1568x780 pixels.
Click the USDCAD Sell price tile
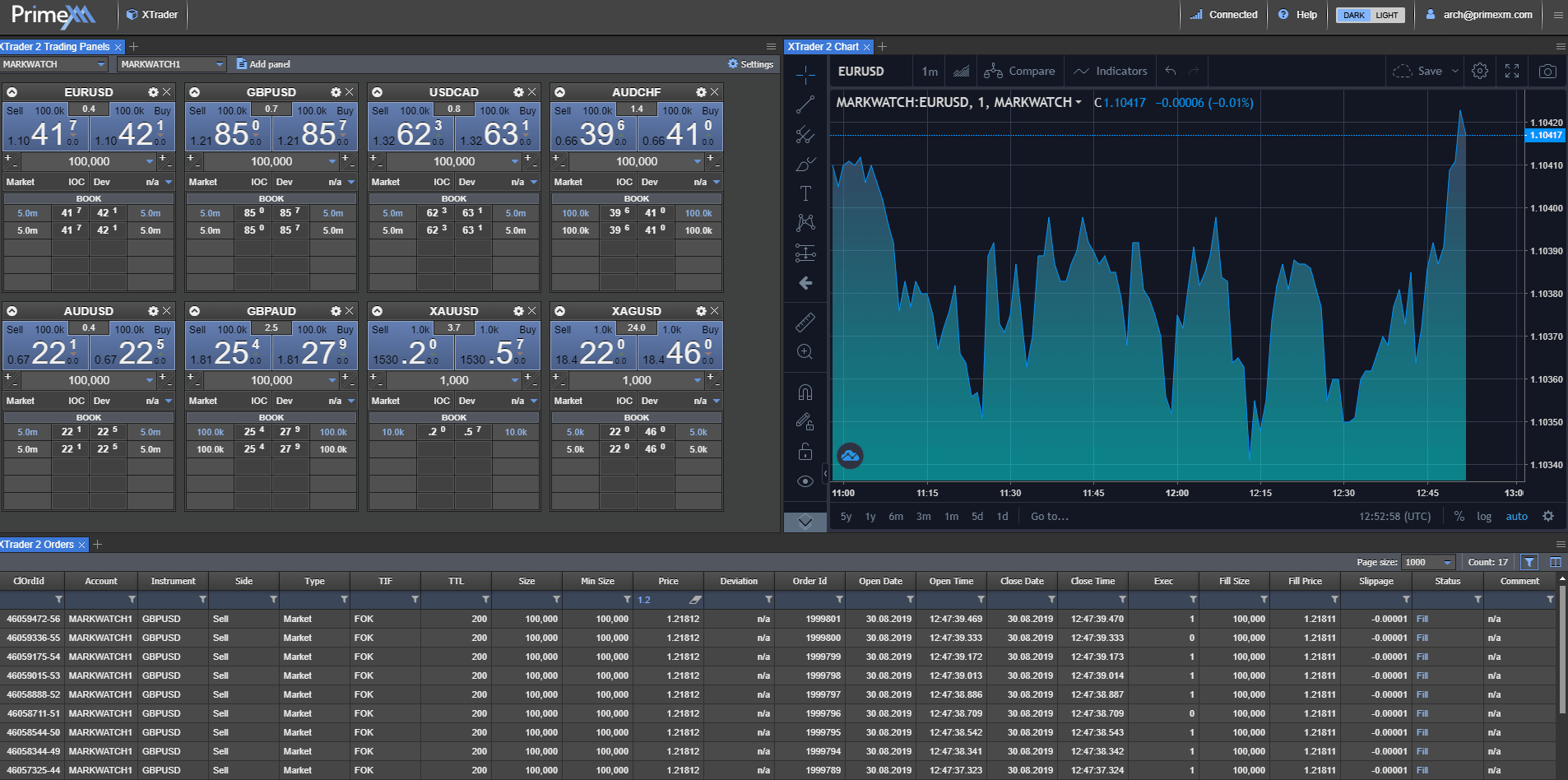pyautogui.click(x=410, y=128)
